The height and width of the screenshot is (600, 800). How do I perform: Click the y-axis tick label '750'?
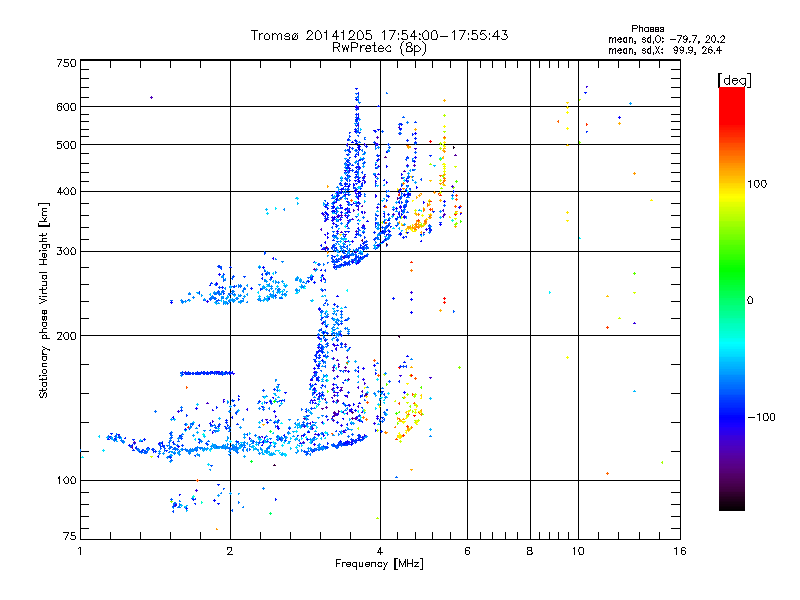pyautogui.click(x=66, y=63)
